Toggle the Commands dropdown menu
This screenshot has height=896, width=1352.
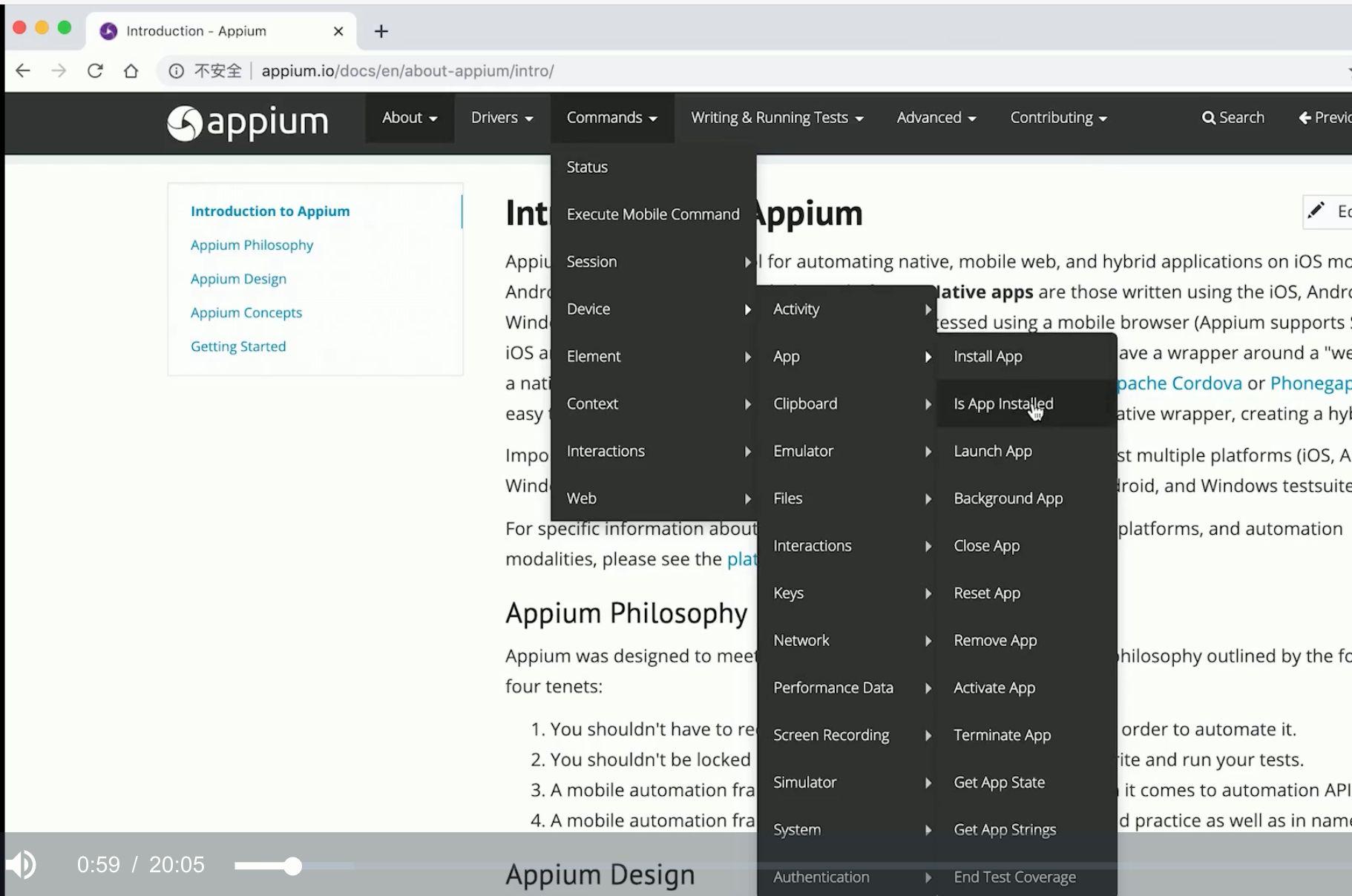click(612, 117)
